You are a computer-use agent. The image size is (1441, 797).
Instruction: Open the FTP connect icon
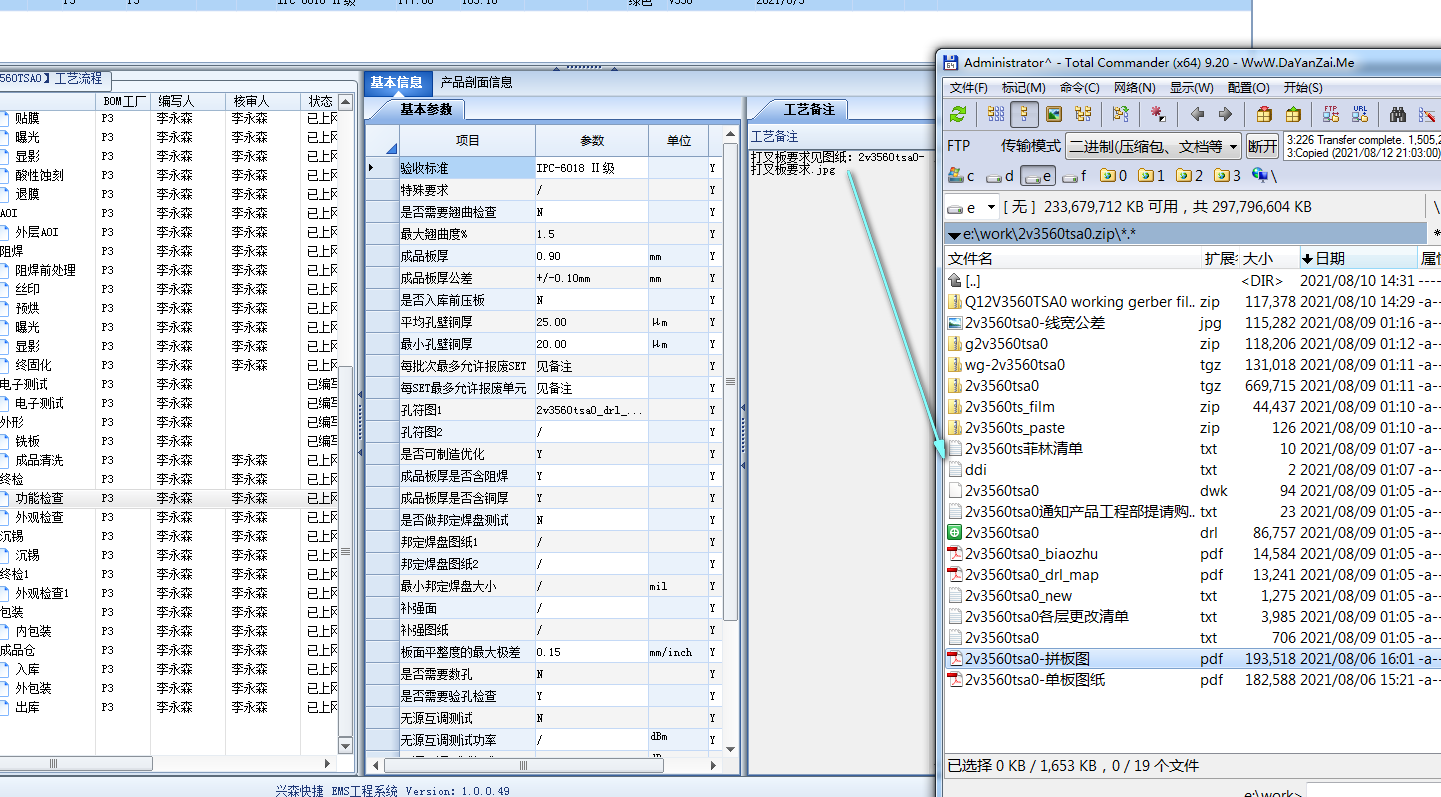click(x=1331, y=114)
